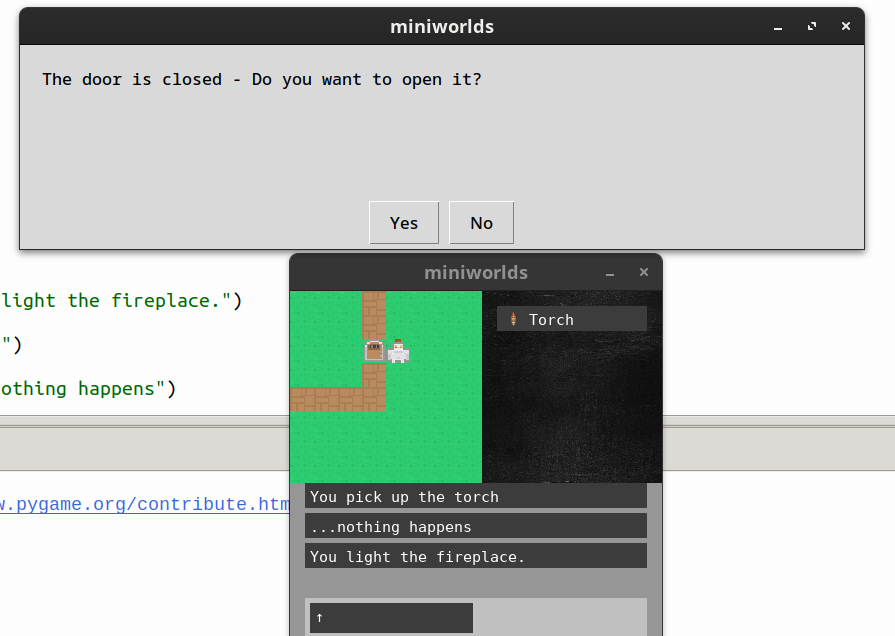The width and height of the screenshot is (895, 636).
Task: Click the closed door sprite on the map
Action: point(374,351)
